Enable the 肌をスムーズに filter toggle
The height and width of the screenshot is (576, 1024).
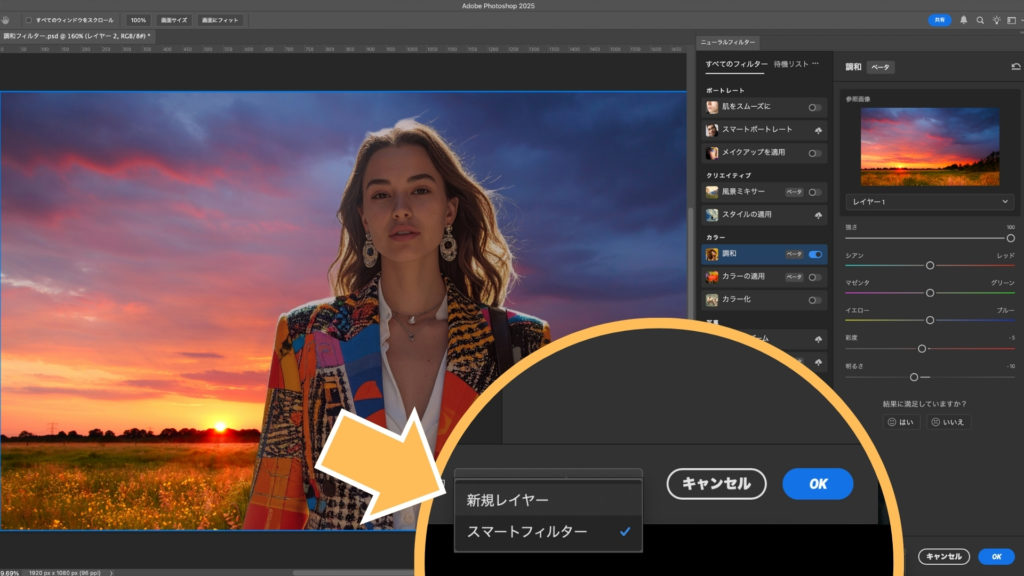815,107
